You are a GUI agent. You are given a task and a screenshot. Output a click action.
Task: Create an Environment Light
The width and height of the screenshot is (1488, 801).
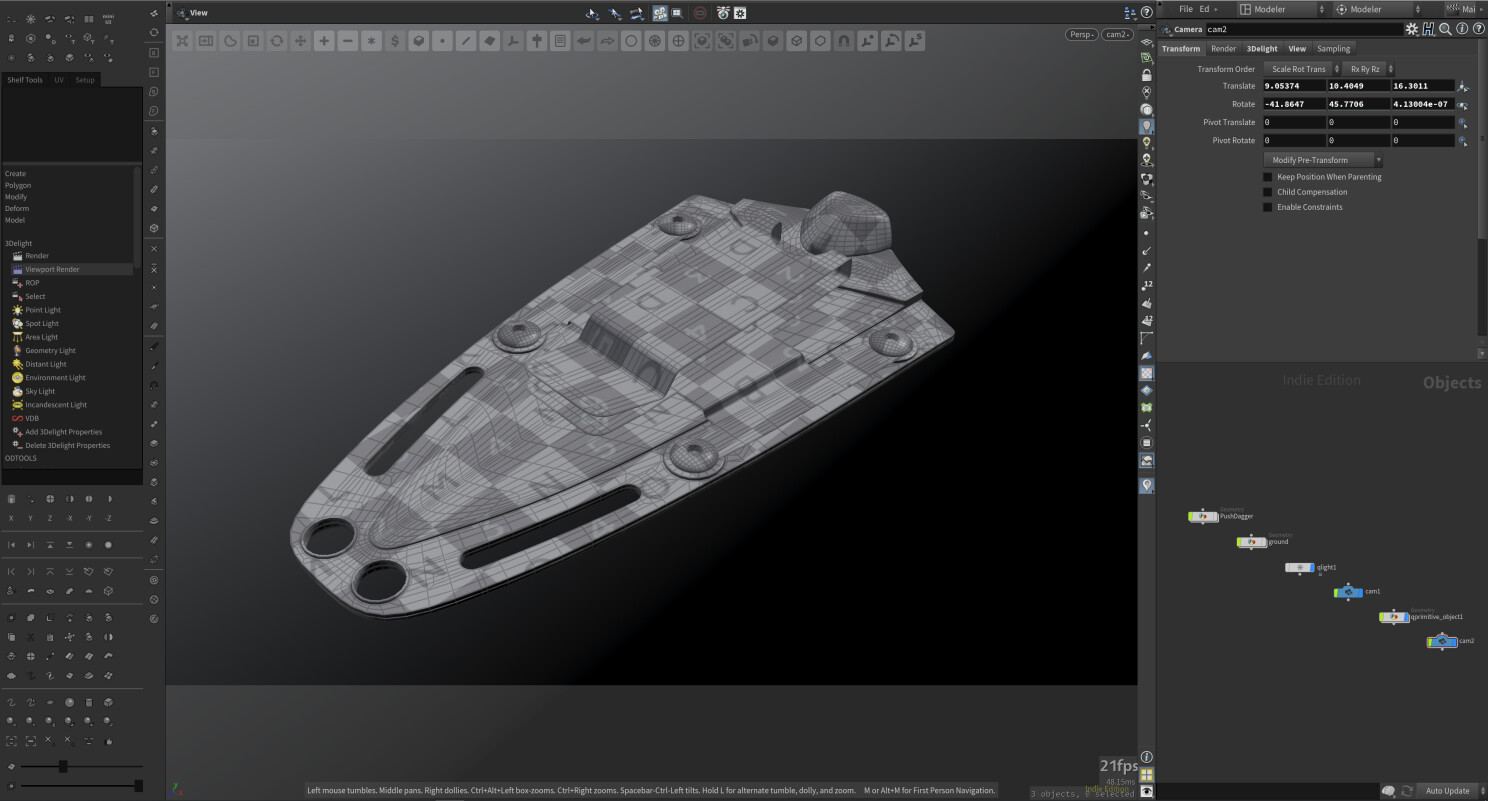[55, 378]
